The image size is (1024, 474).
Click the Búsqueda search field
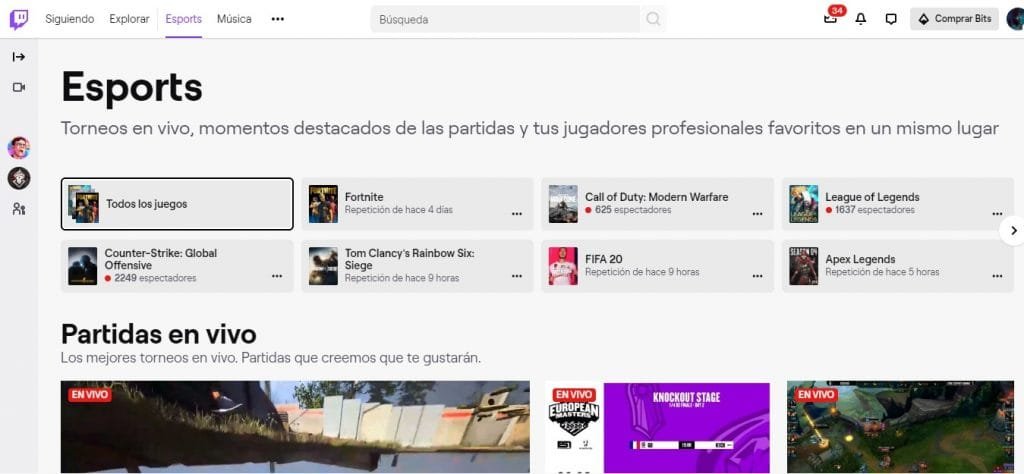coord(505,20)
